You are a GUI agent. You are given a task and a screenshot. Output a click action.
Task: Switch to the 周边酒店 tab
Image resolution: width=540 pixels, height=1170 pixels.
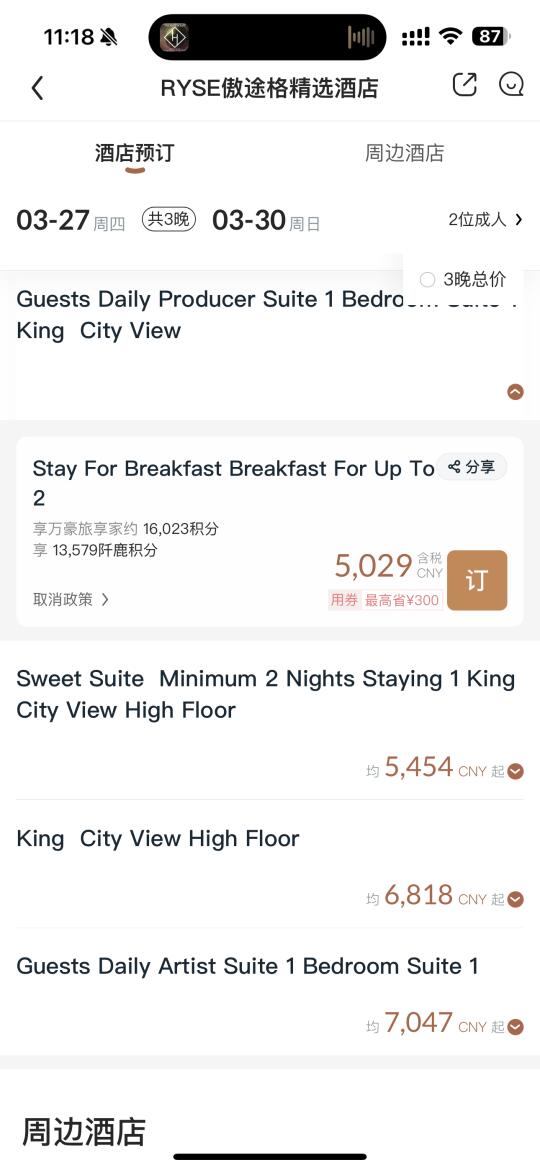click(404, 153)
